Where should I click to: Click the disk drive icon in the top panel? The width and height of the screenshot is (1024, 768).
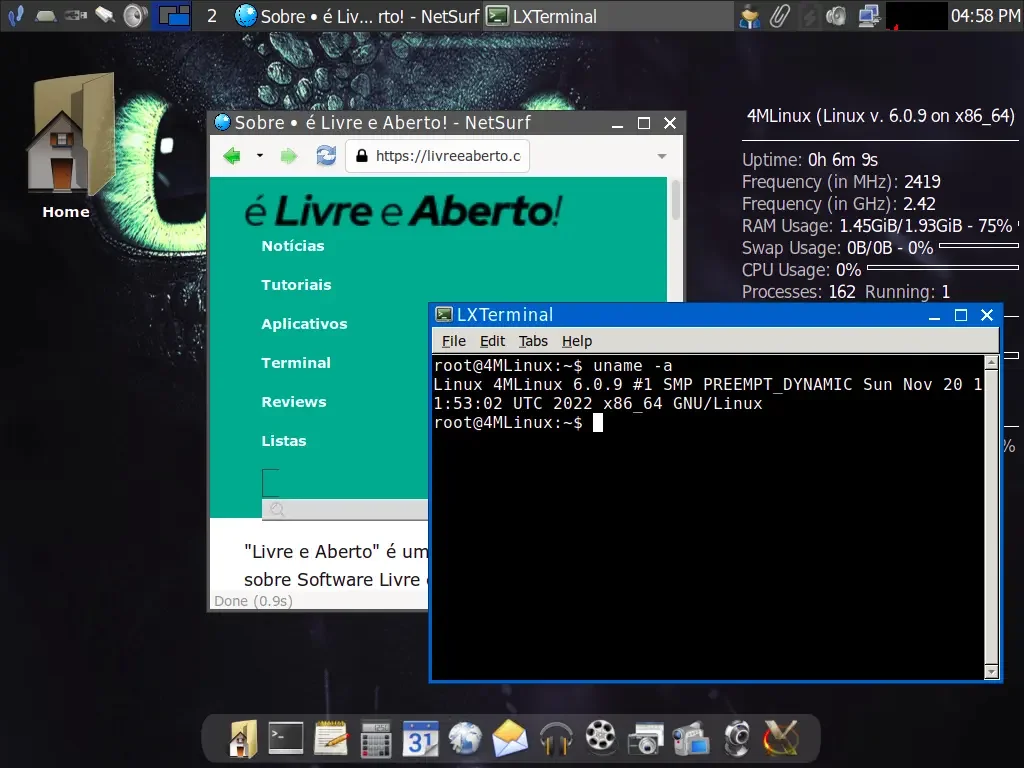pyautogui.click(x=45, y=16)
